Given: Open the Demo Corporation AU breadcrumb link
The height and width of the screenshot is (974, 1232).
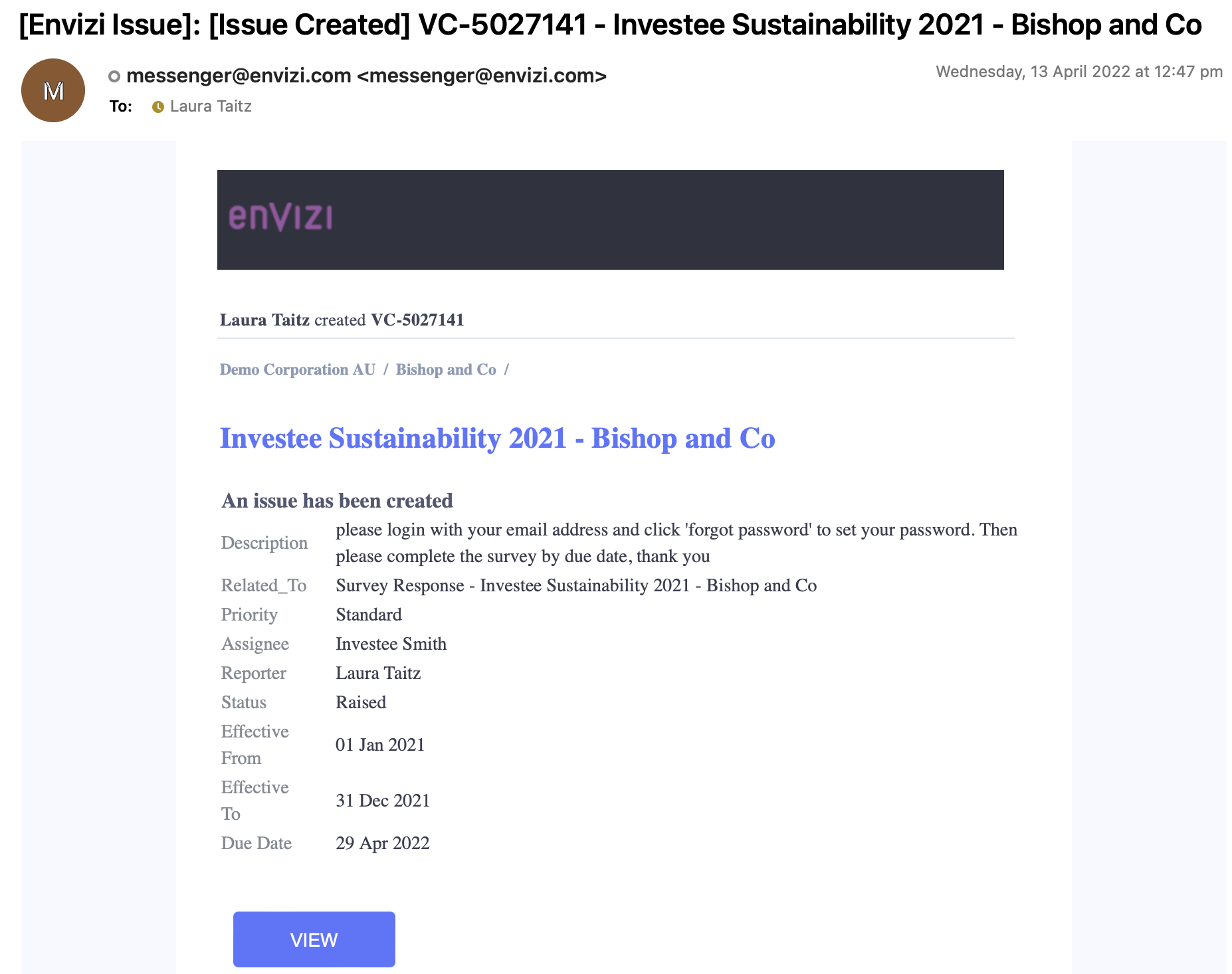Looking at the screenshot, I should tap(298, 369).
